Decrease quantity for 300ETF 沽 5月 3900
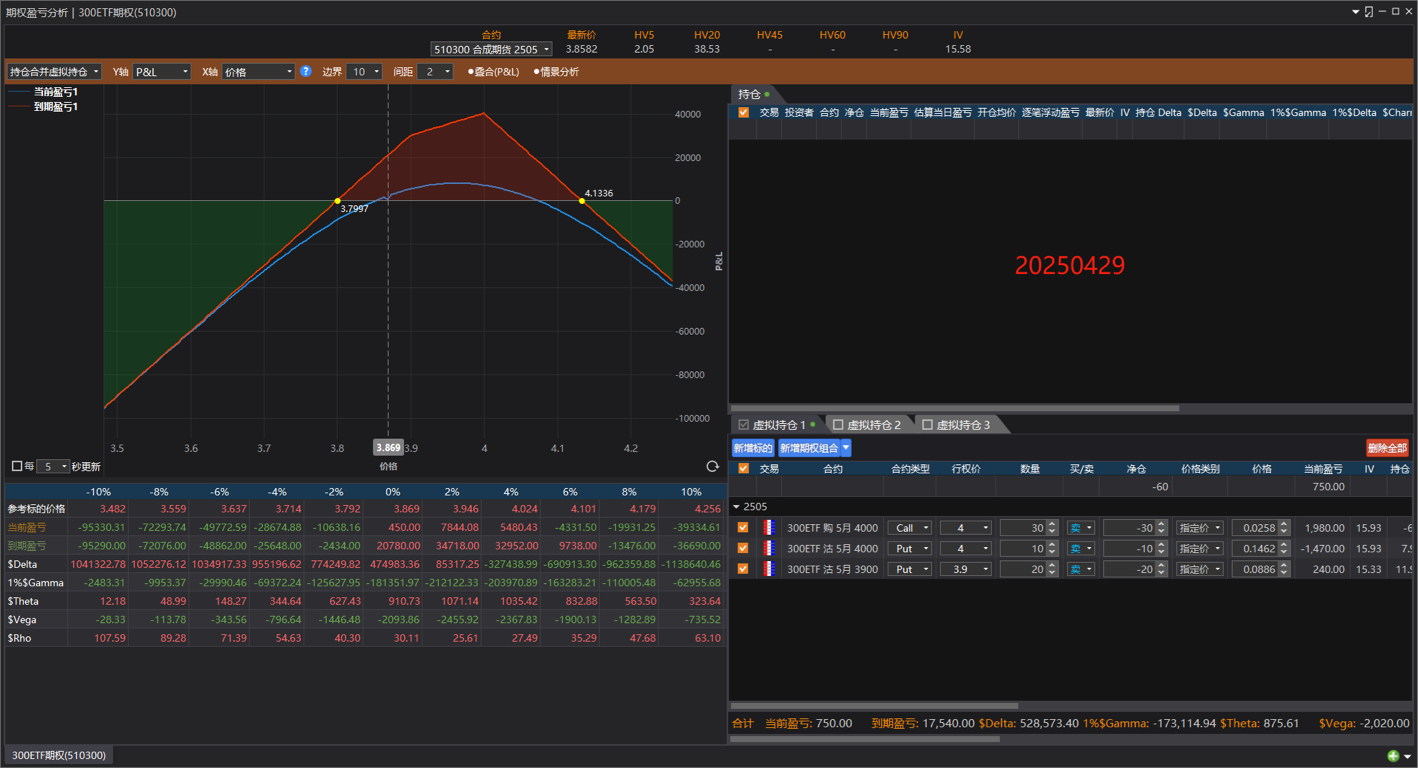This screenshot has width=1418, height=768. (x=1052, y=573)
